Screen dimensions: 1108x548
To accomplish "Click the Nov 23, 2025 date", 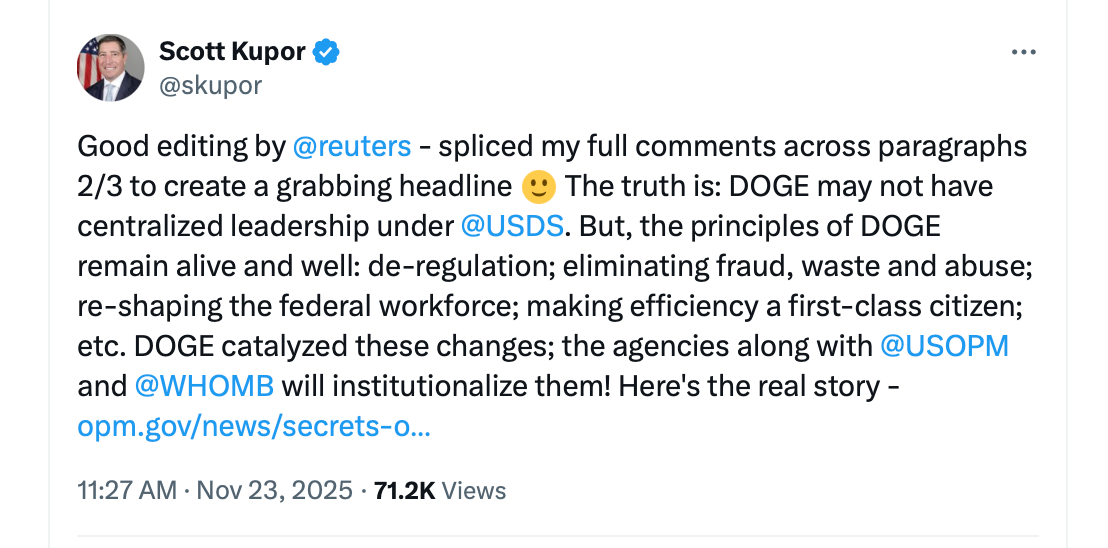I will [274, 491].
